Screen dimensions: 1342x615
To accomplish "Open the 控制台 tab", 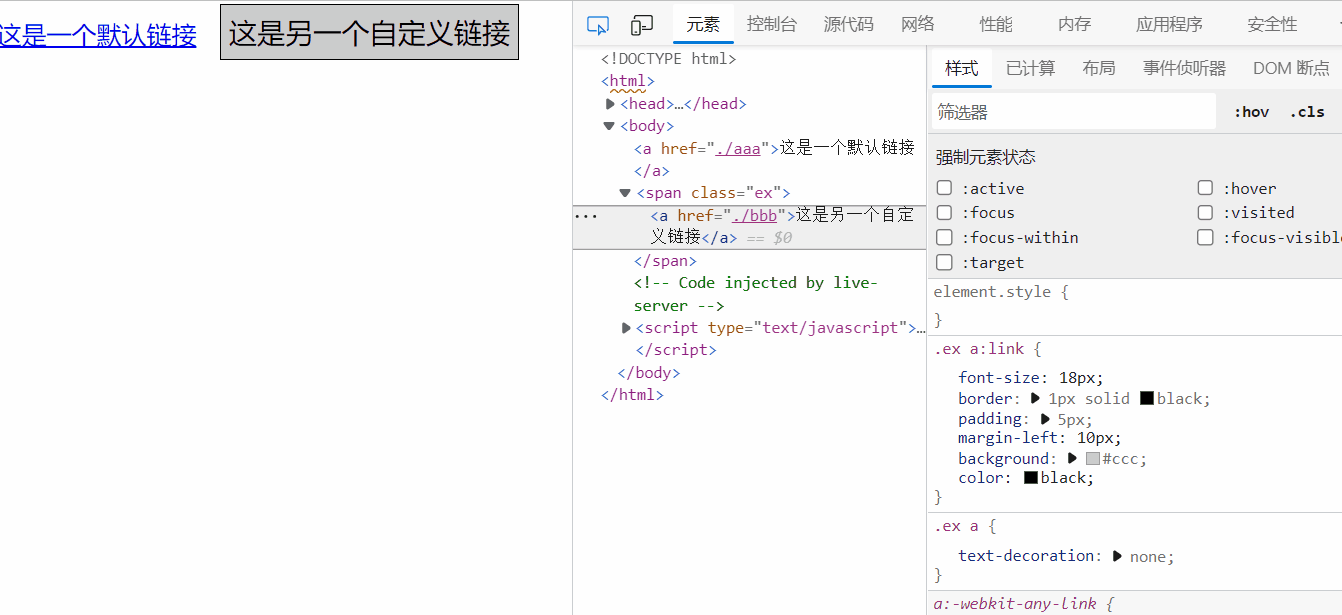I will click(x=772, y=25).
